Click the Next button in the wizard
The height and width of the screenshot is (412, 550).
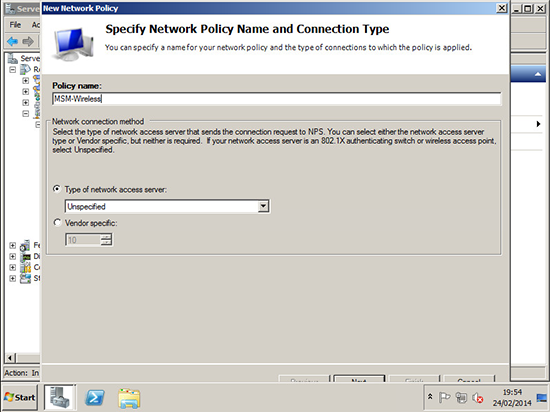pyautogui.click(x=359, y=379)
